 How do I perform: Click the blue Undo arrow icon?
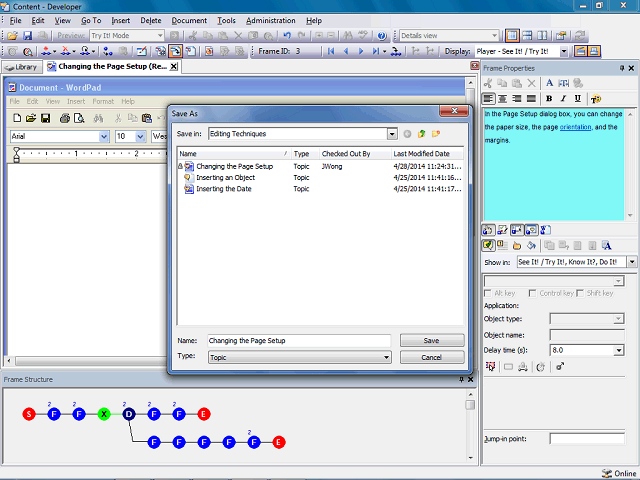point(287,36)
